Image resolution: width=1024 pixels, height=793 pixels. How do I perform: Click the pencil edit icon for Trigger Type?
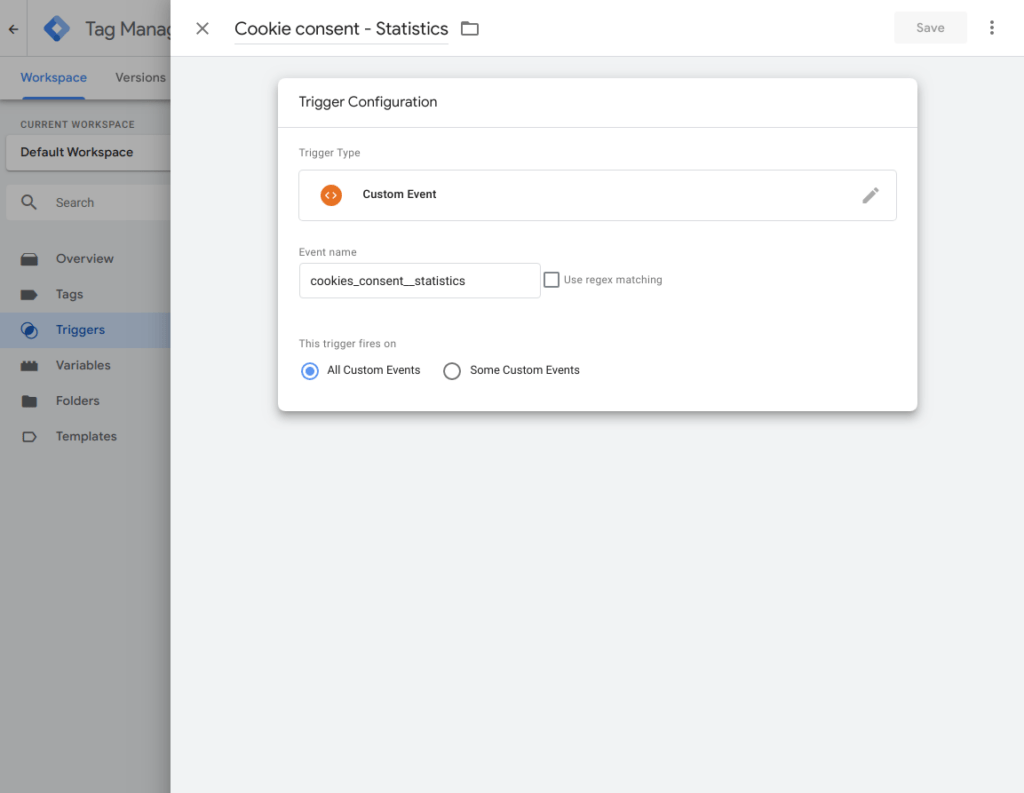click(870, 195)
